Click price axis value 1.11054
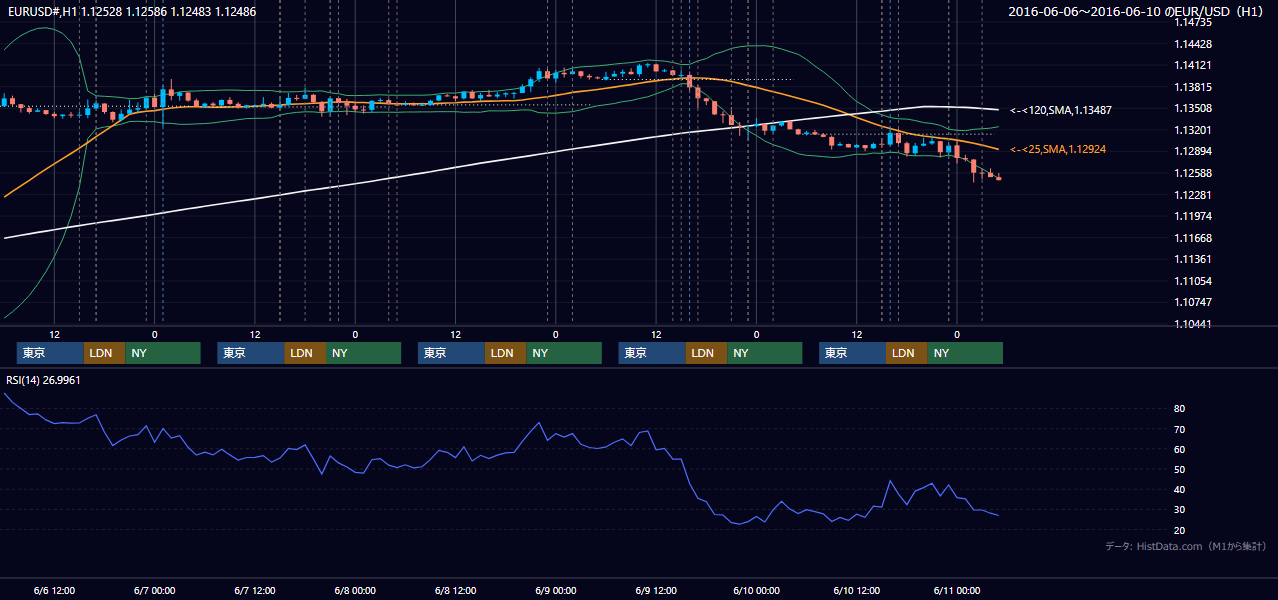 click(x=1193, y=281)
